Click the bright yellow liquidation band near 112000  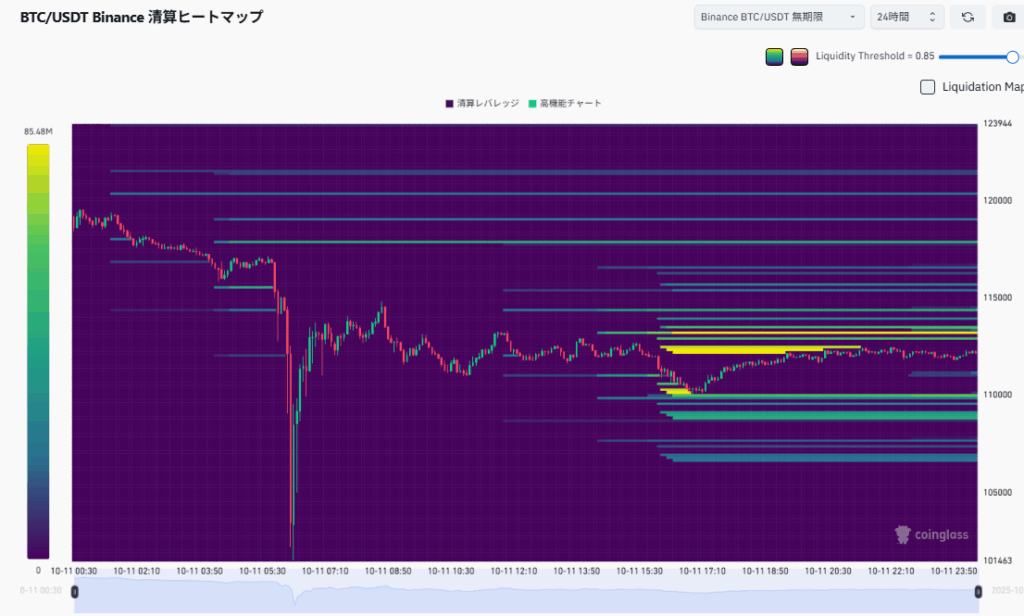(x=740, y=349)
